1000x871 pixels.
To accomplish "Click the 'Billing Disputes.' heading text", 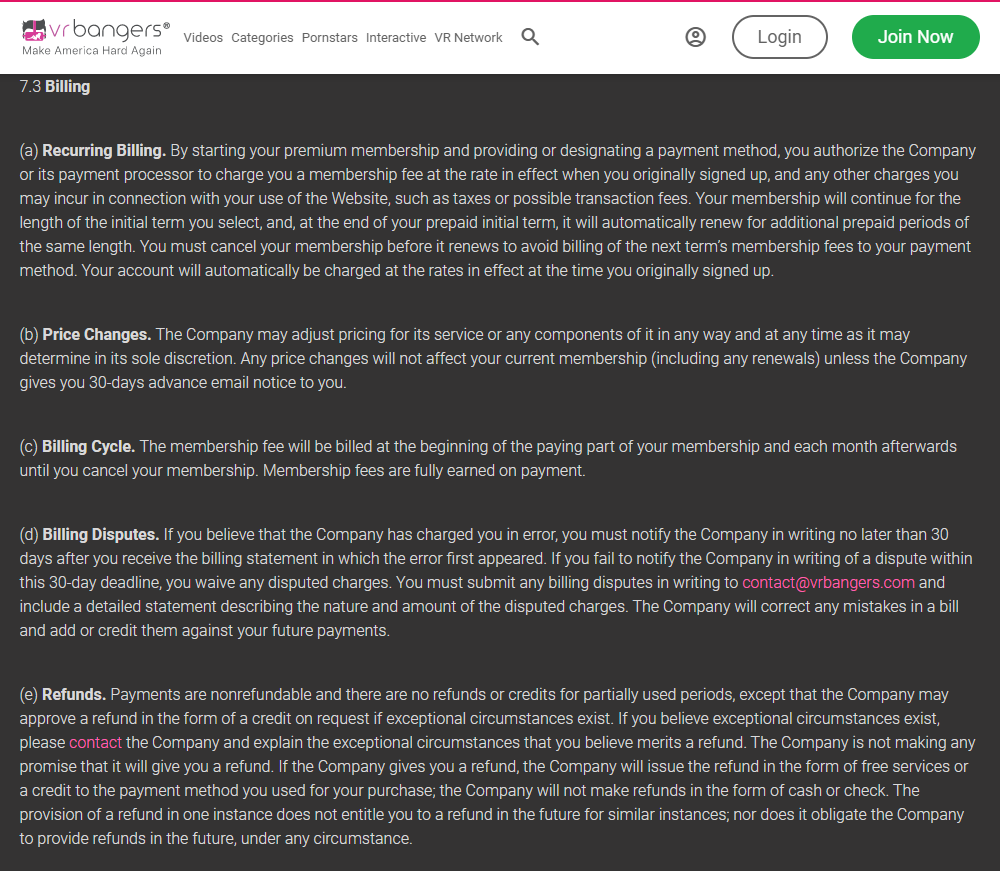I will pos(100,534).
